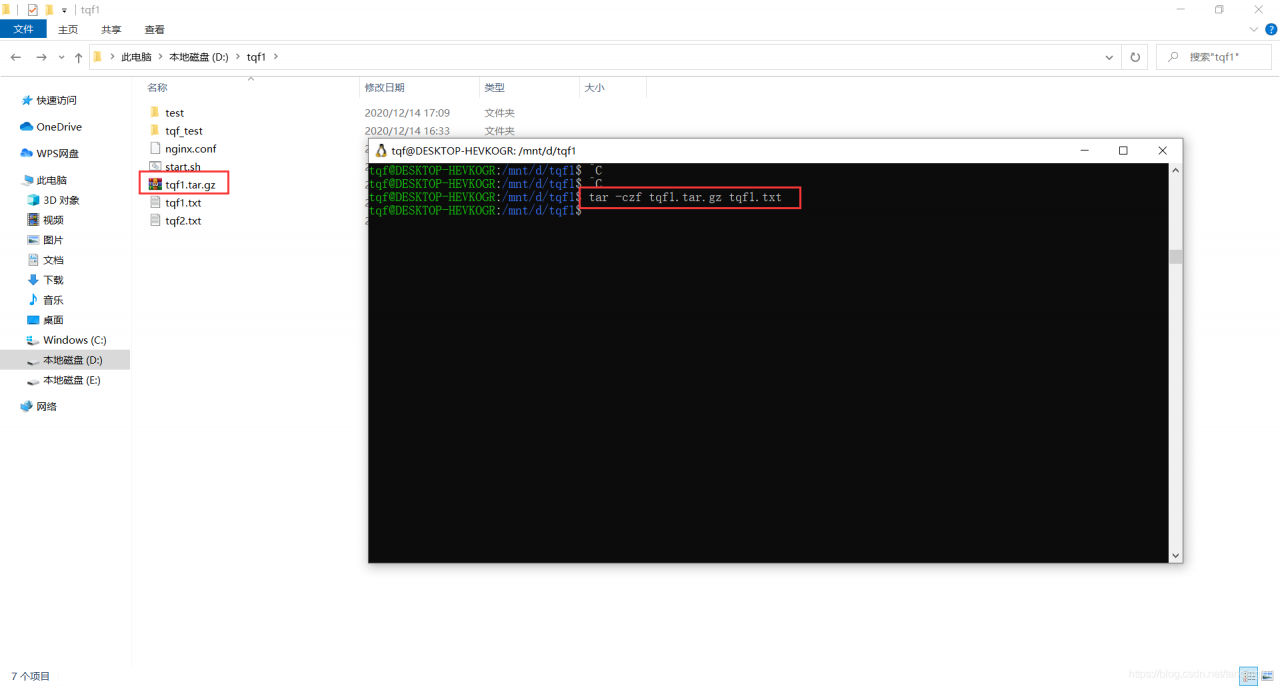Sort by 修改日期 column header
The image size is (1280, 686).
pos(385,88)
